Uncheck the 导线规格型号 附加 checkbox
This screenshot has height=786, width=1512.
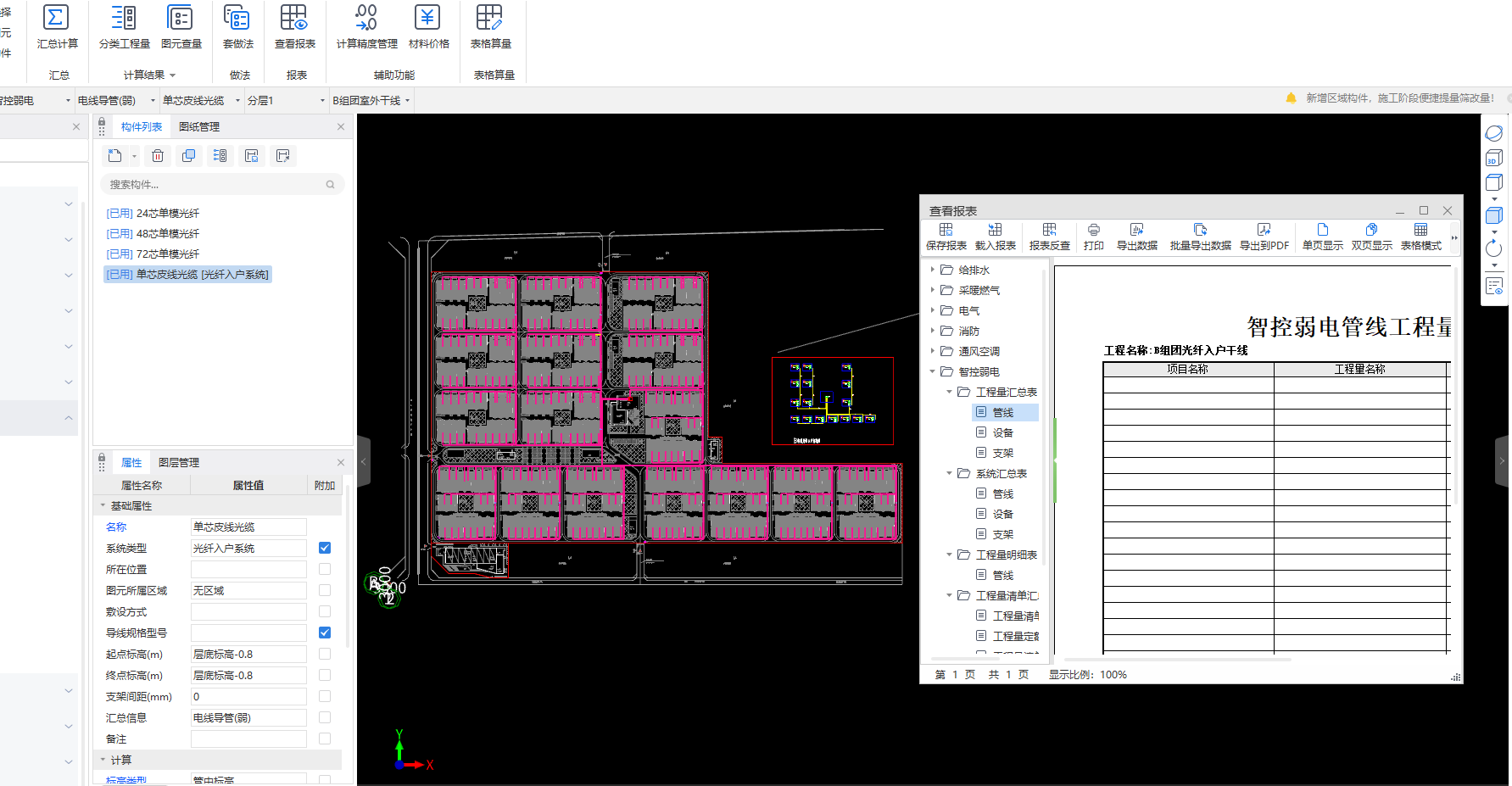click(325, 633)
